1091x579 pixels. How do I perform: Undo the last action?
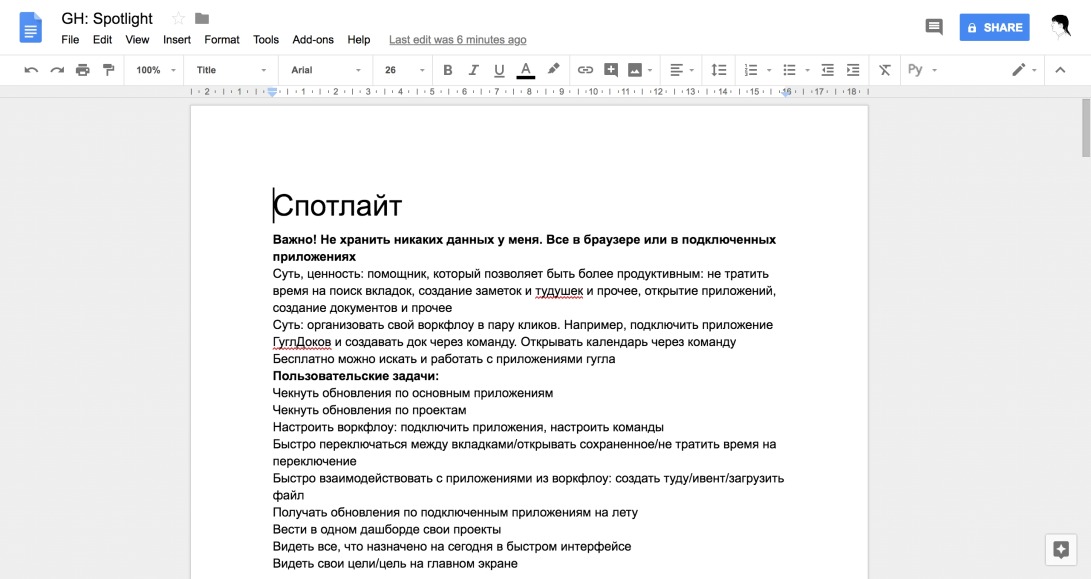click(x=31, y=70)
